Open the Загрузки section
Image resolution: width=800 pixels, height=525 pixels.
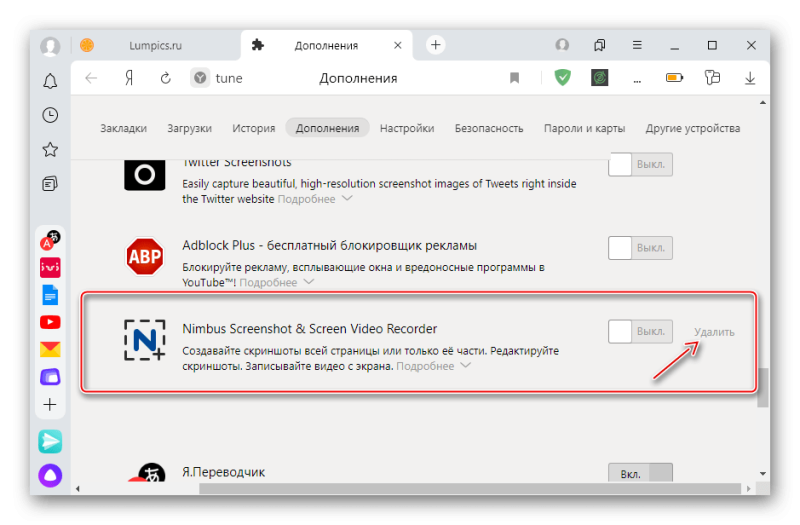[189, 128]
